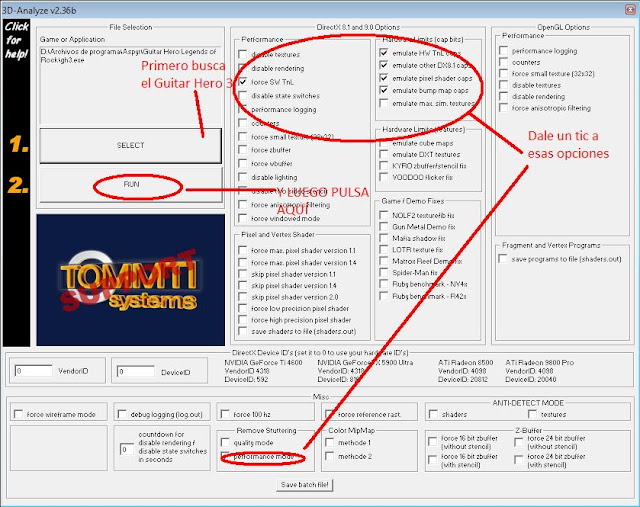
Task: Toggle DirectX performance logging checkbox
Action: pos(243,109)
